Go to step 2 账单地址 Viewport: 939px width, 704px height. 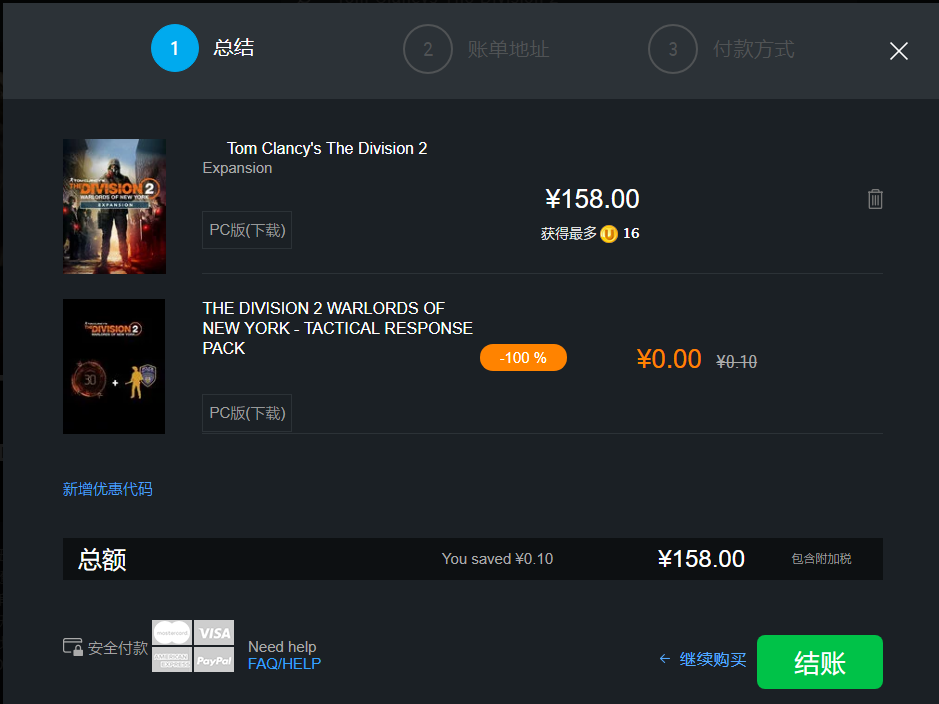pos(477,49)
